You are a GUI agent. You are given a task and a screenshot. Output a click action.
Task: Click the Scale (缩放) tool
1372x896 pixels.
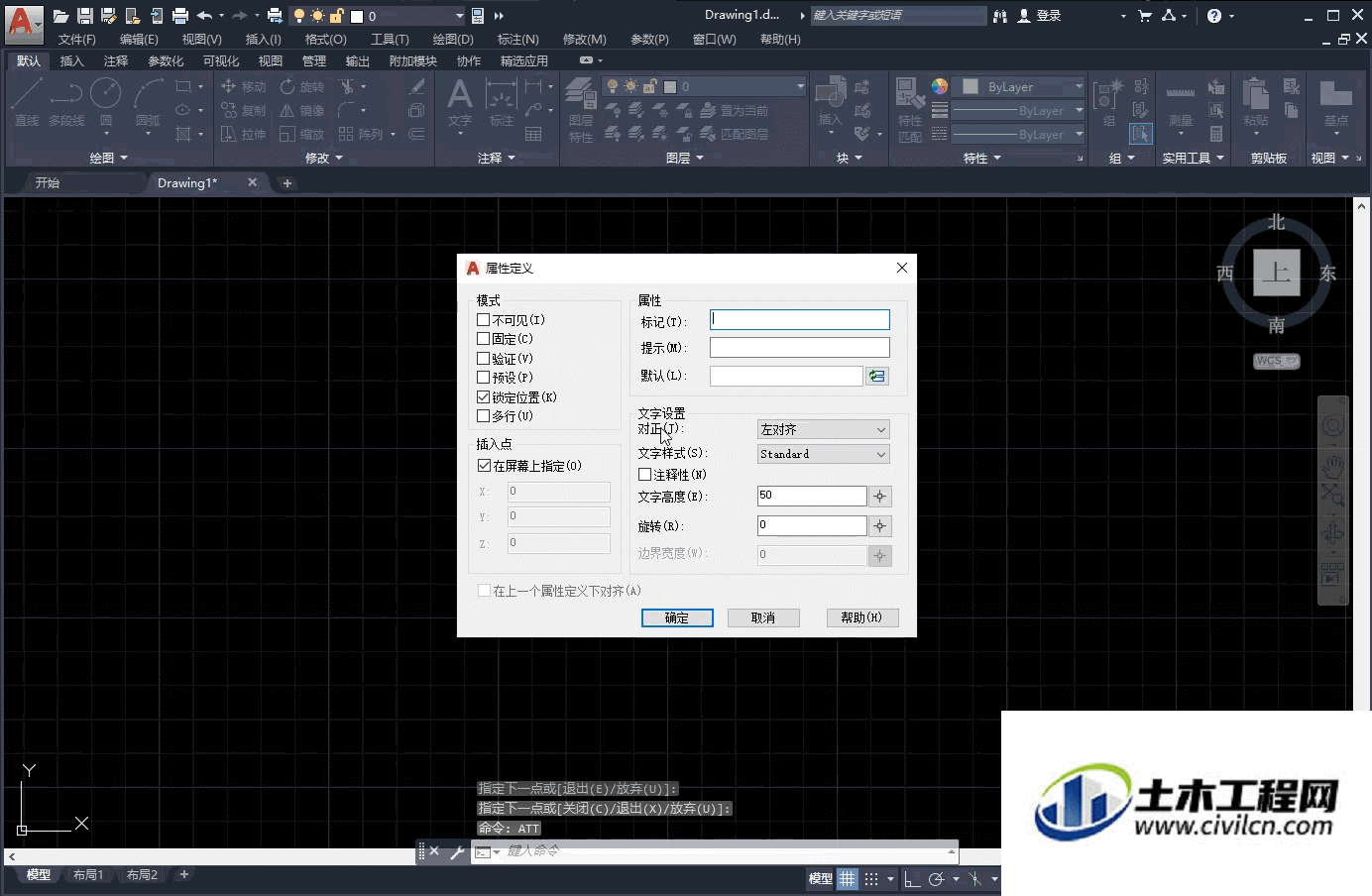302,134
